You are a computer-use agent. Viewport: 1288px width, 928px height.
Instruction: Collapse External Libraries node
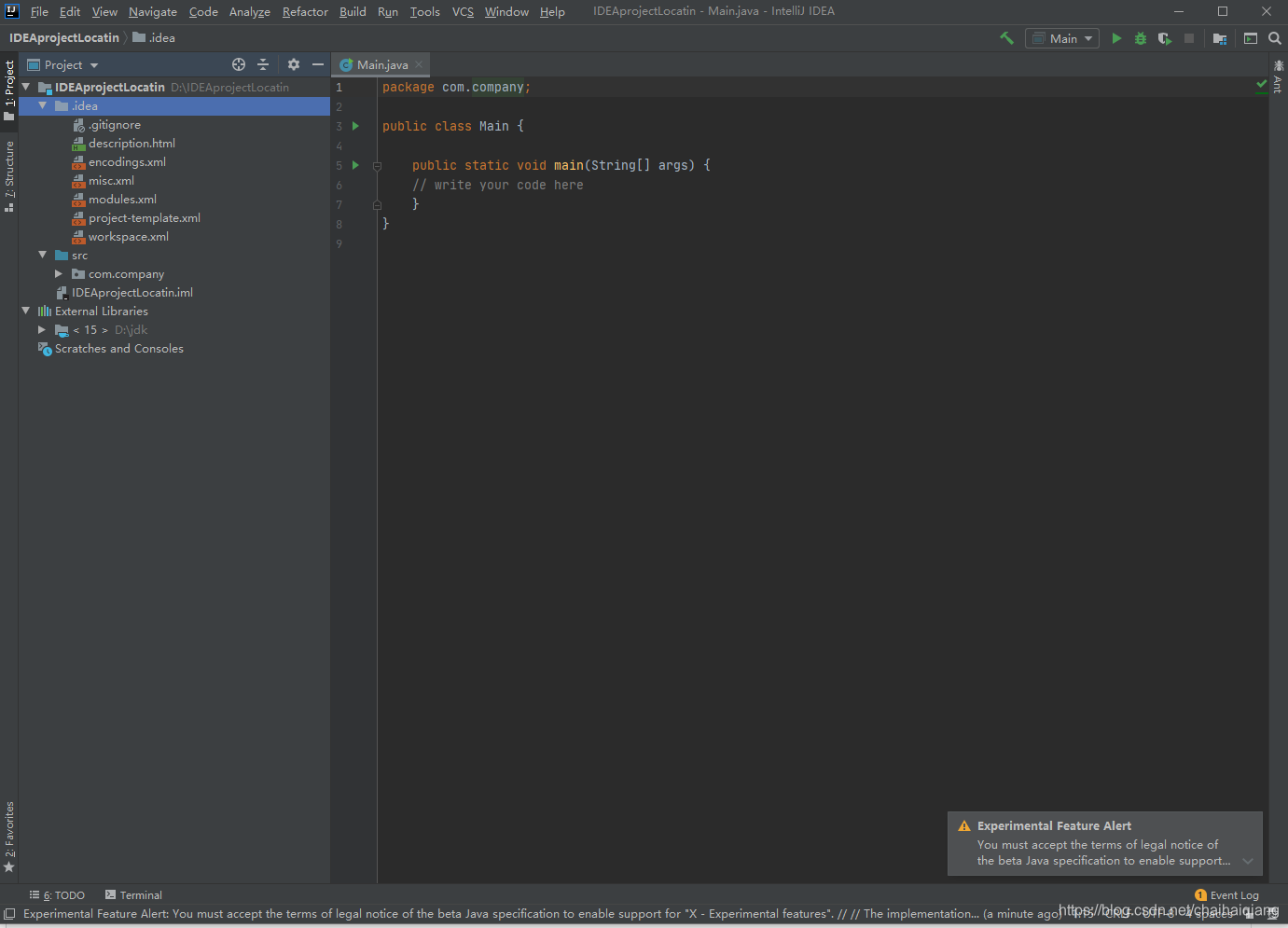click(x=26, y=311)
